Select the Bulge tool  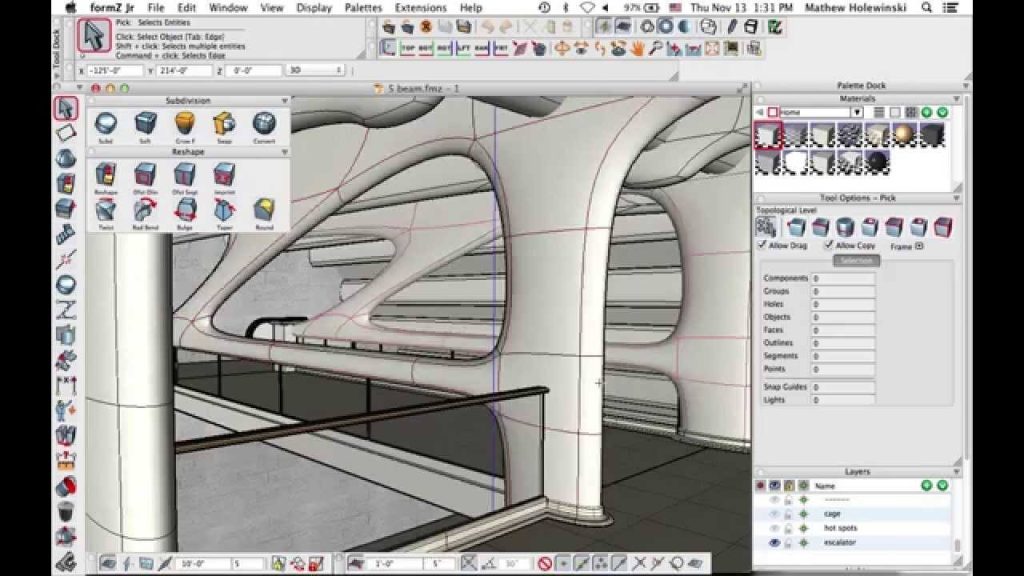(185, 210)
